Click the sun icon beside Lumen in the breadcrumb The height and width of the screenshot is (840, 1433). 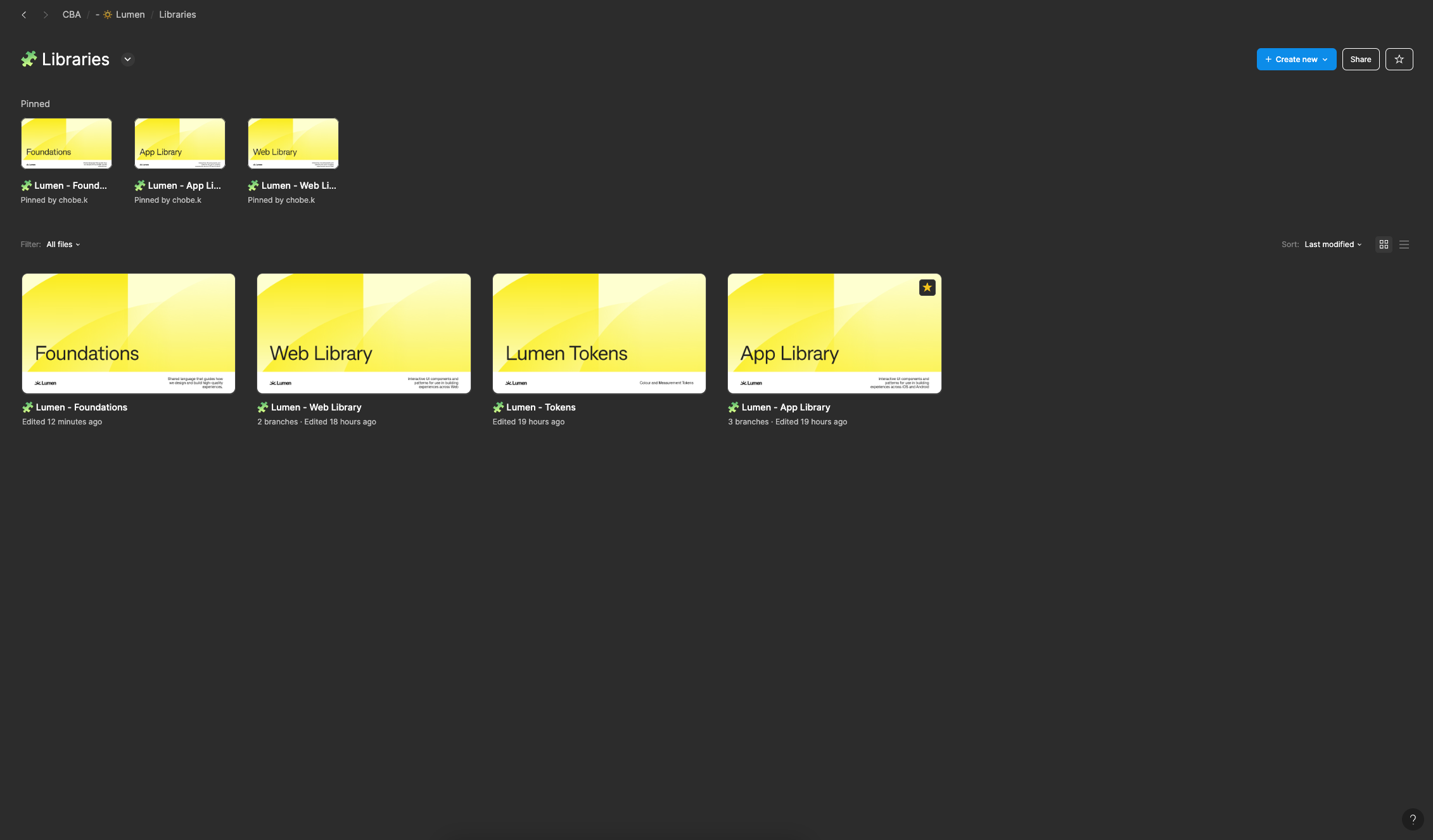pos(108,15)
